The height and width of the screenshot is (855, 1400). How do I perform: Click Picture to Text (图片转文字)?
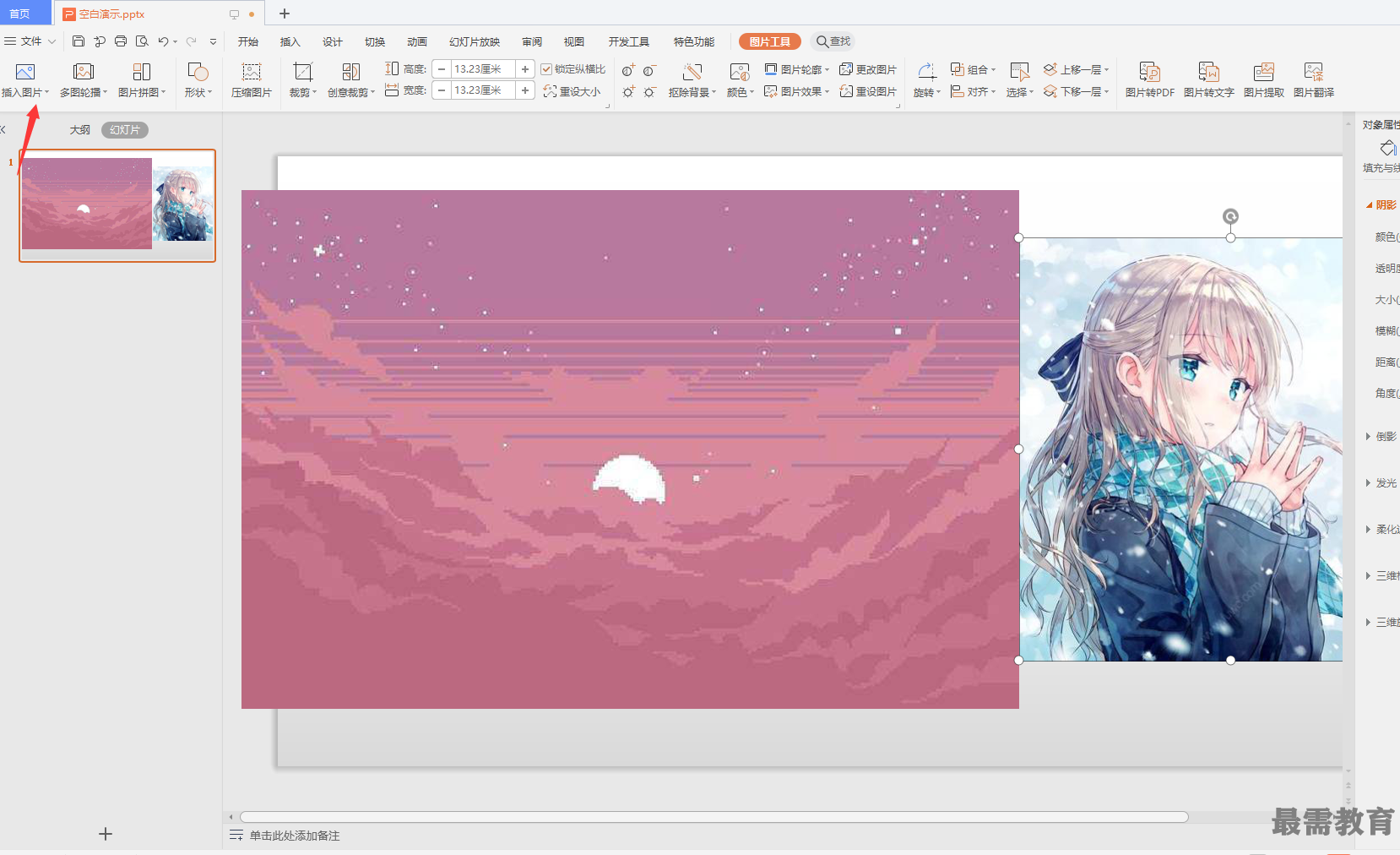point(1209,79)
